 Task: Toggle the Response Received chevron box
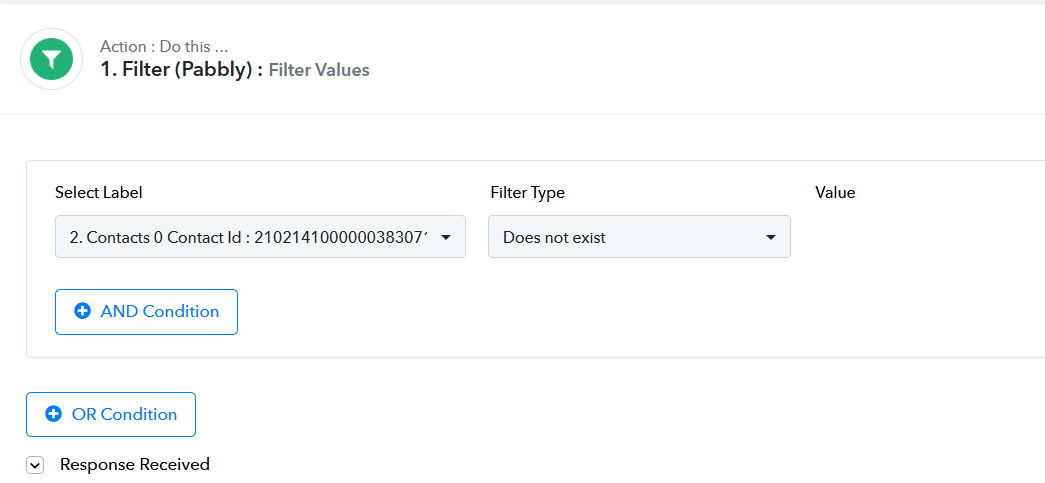[35, 465]
